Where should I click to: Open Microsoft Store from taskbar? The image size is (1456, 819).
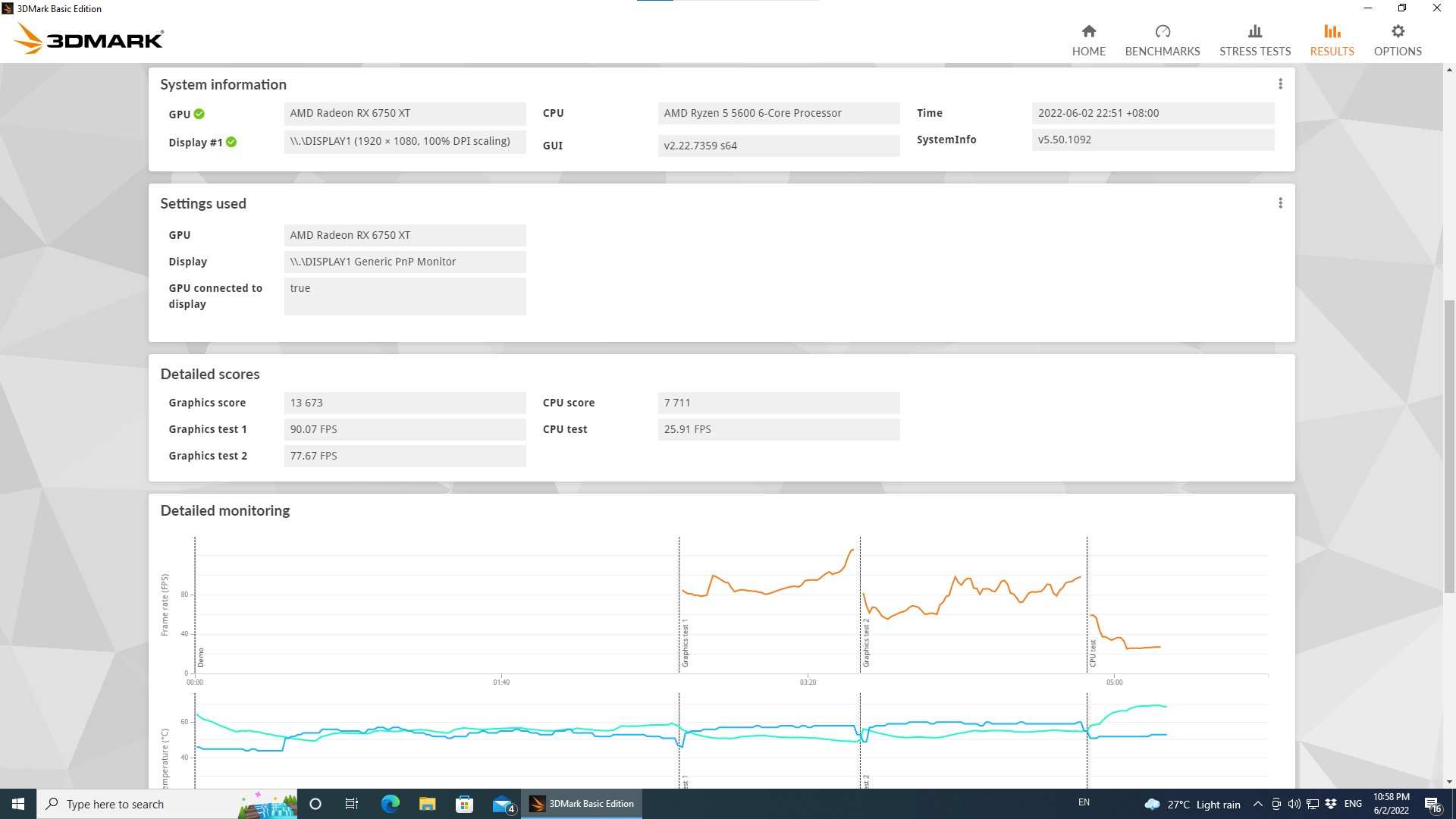coord(464,804)
